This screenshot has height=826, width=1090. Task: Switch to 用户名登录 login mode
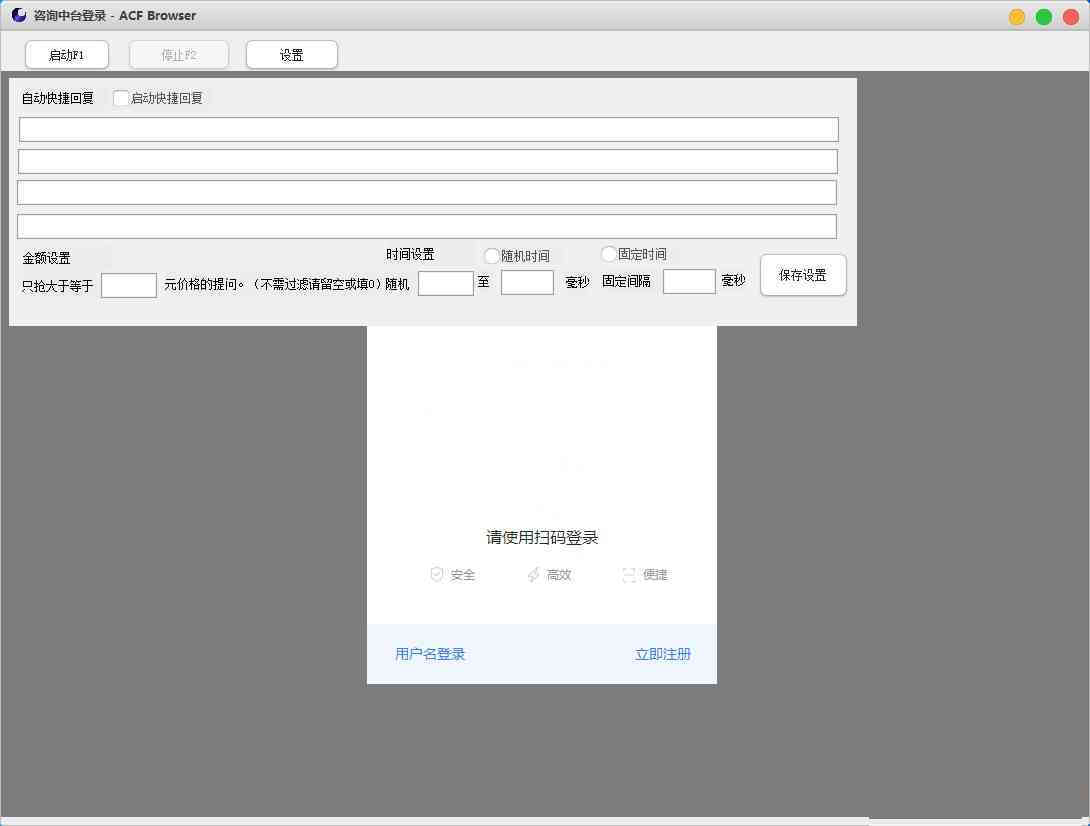(x=429, y=653)
